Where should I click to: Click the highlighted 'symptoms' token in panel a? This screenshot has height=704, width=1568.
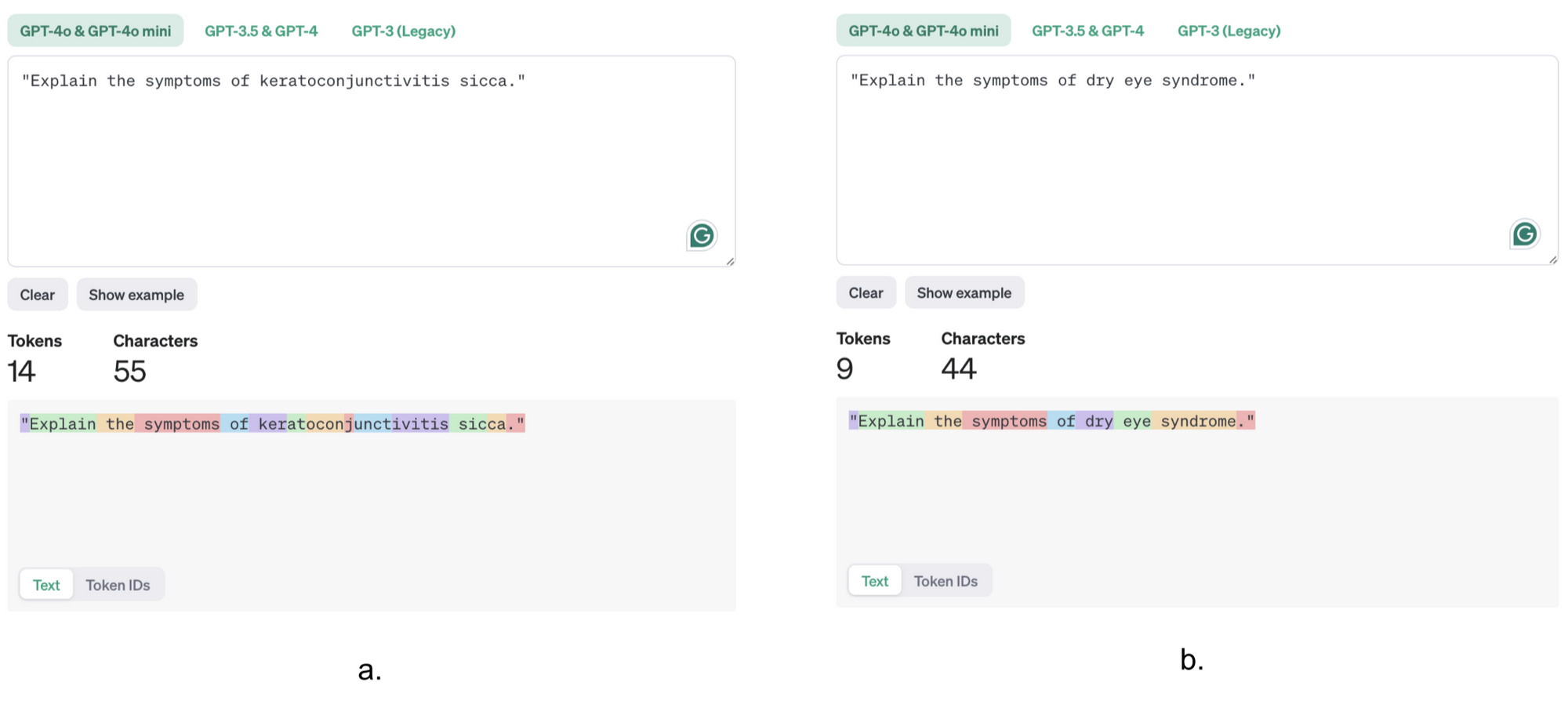pyautogui.click(x=178, y=423)
